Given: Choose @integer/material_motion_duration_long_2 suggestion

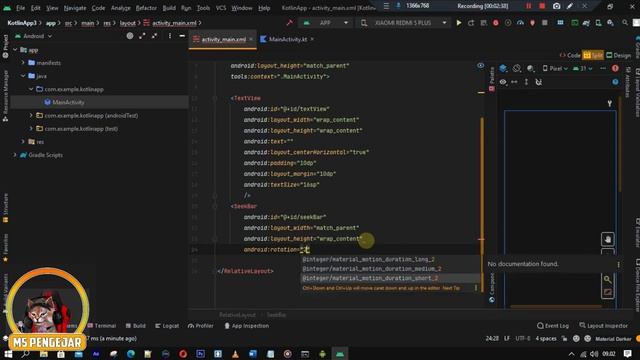Looking at the screenshot, I should (391, 259).
